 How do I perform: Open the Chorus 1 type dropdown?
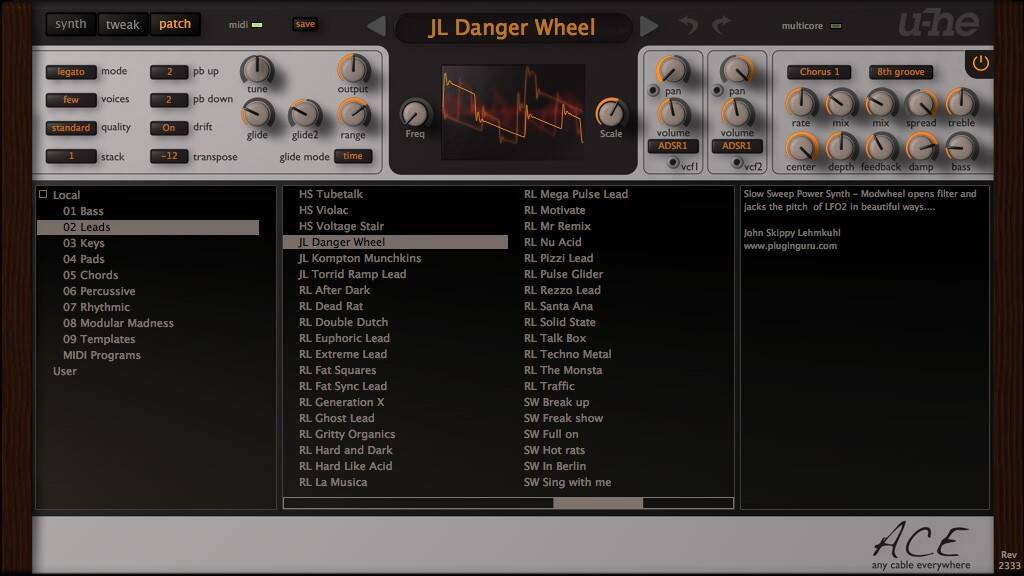pyautogui.click(x=819, y=72)
